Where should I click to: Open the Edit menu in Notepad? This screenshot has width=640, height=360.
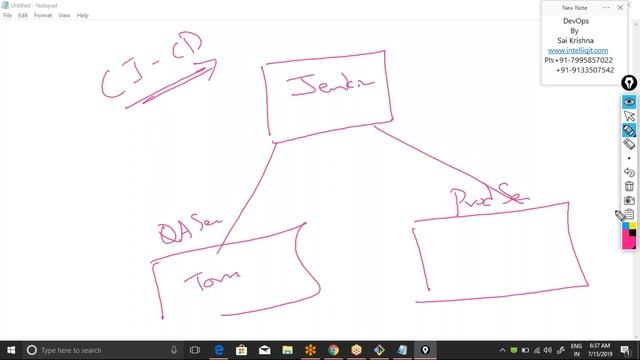(23, 15)
